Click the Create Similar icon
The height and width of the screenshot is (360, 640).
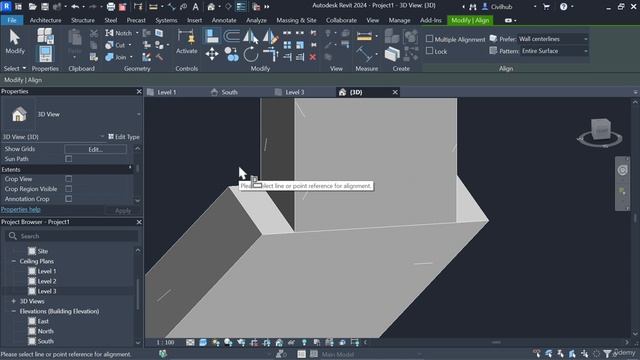pyautogui.click(x=392, y=54)
